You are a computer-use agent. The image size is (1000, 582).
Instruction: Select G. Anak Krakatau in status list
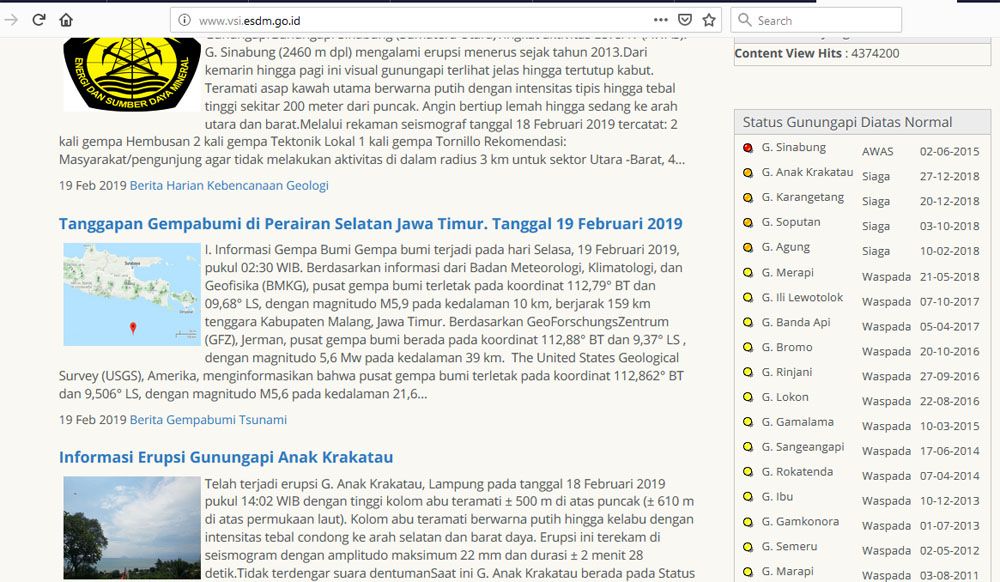coord(807,172)
